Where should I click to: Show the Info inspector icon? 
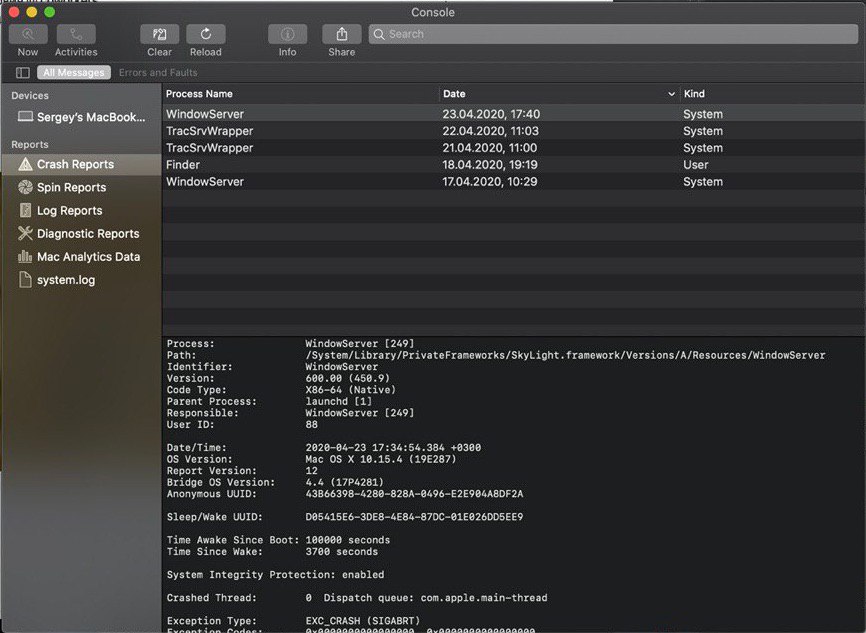287,34
